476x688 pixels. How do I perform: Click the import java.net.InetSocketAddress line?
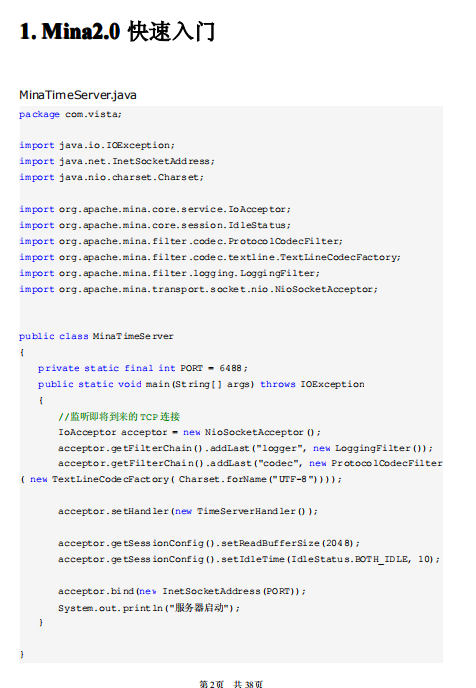[117, 161]
